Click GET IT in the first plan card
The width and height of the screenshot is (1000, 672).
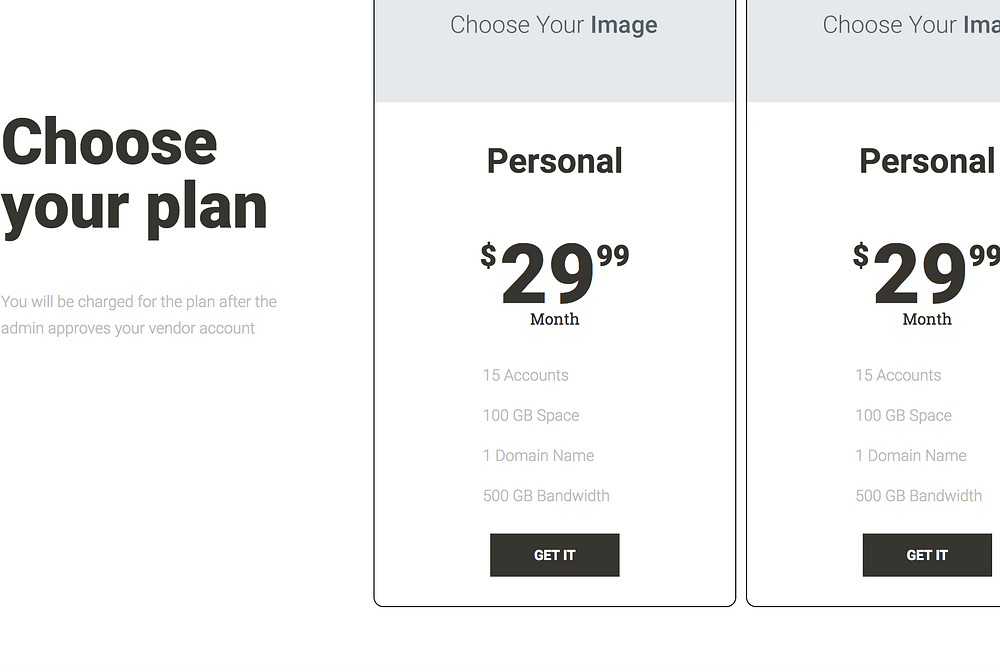pos(554,555)
